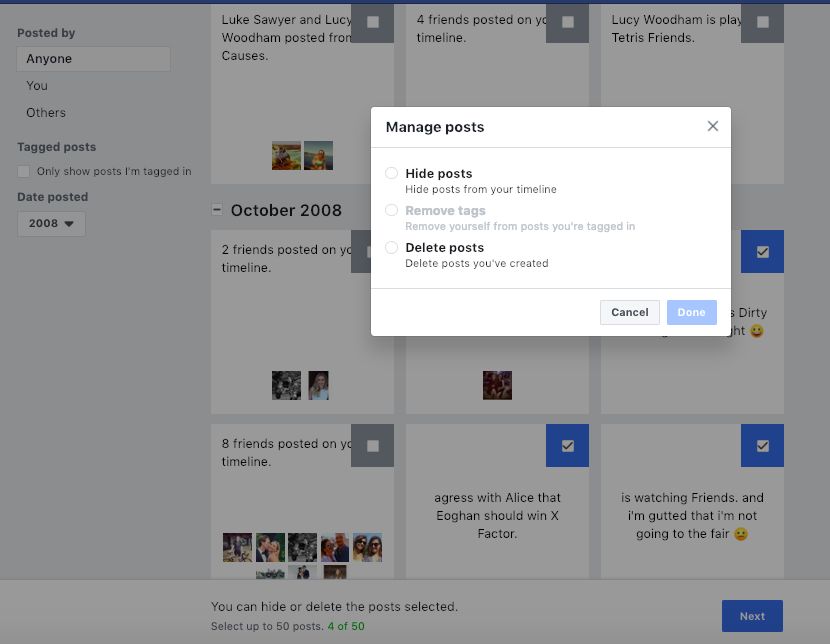The width and height of the screenshot is (830, 644).
Task: Collapse the October 2008 section
Action: (216, 210)
